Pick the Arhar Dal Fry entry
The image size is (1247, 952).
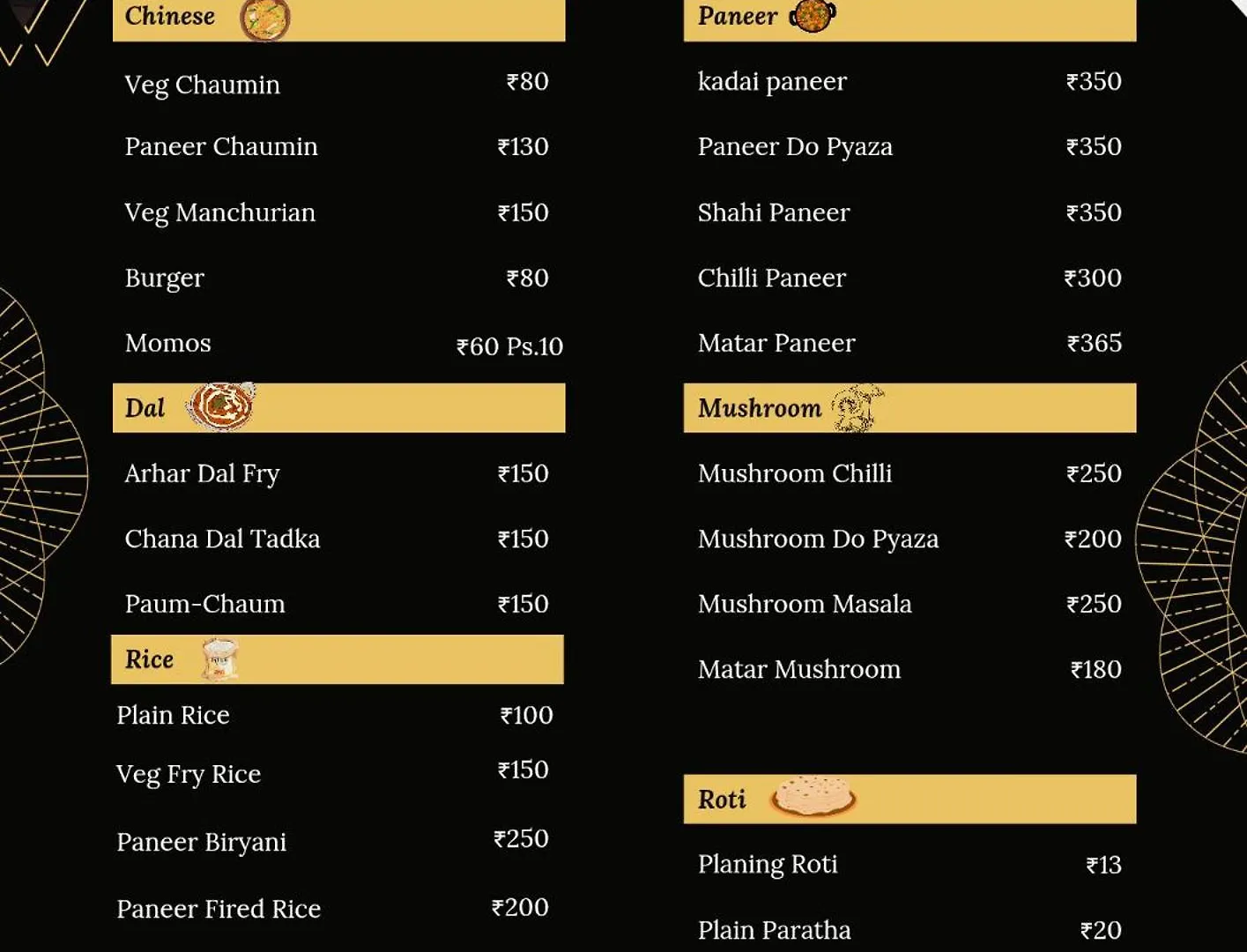point(337,473)
